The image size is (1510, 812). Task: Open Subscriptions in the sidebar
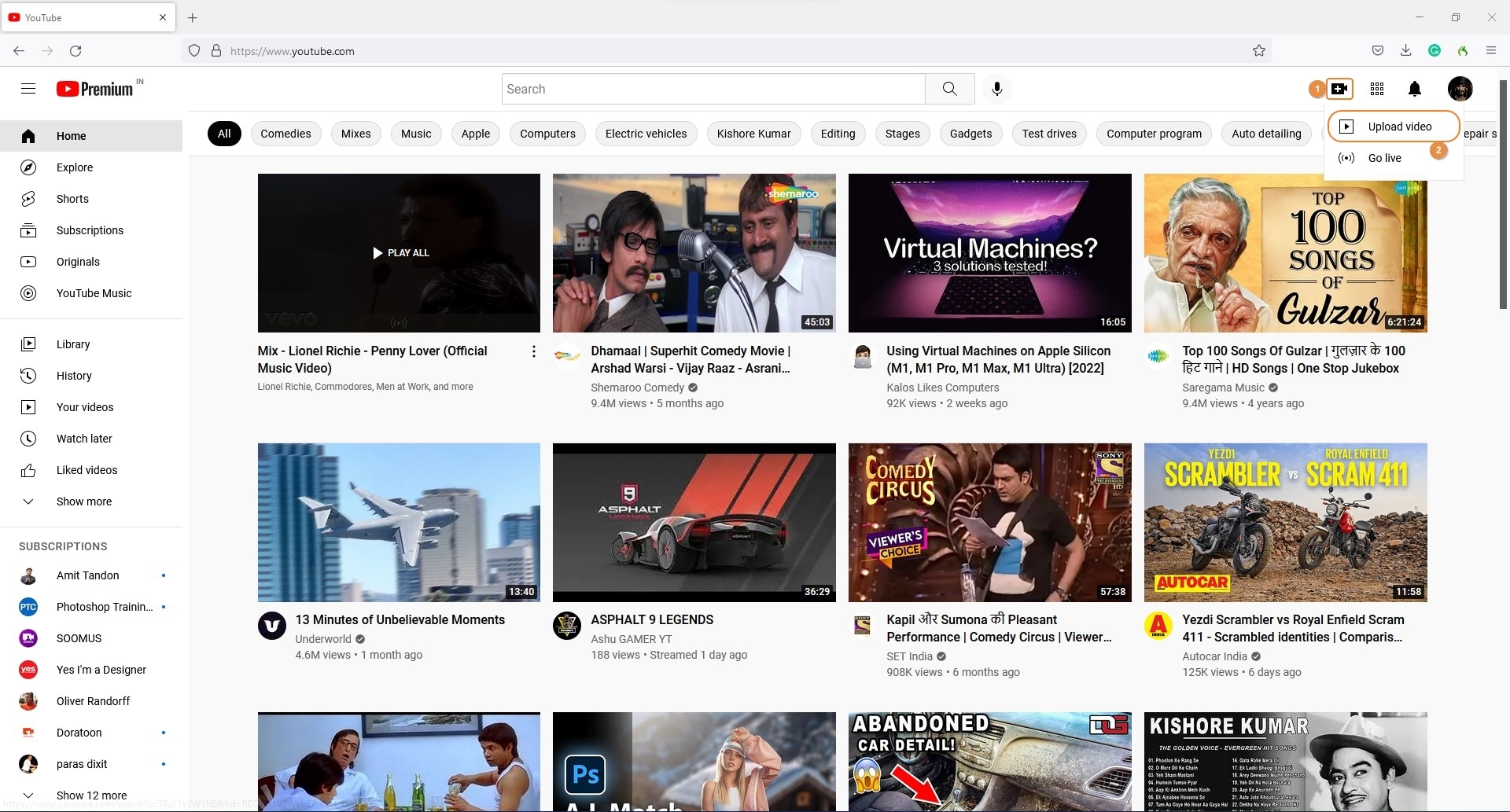pos(91,230)
